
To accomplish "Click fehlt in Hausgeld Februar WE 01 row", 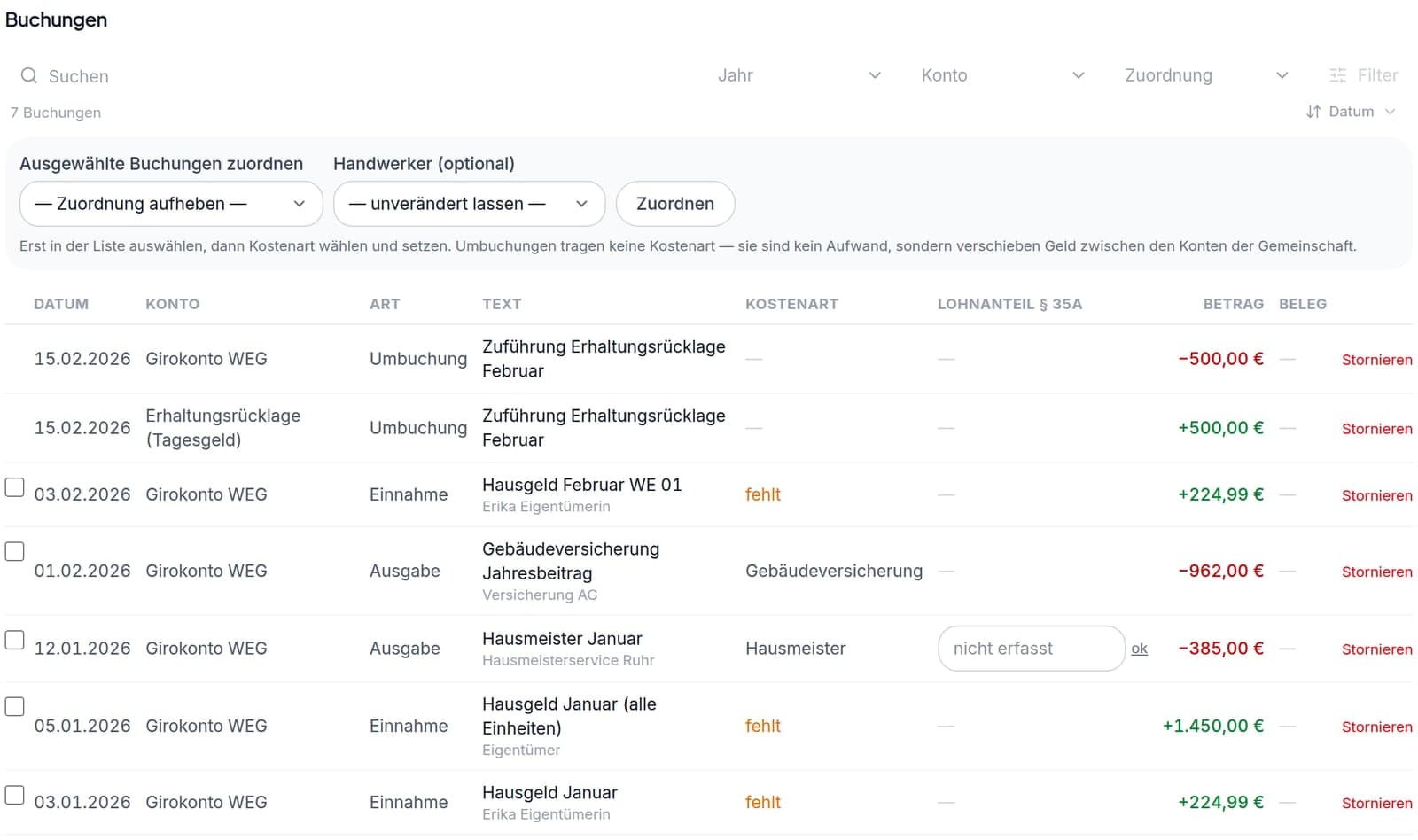I will [762, 494].
